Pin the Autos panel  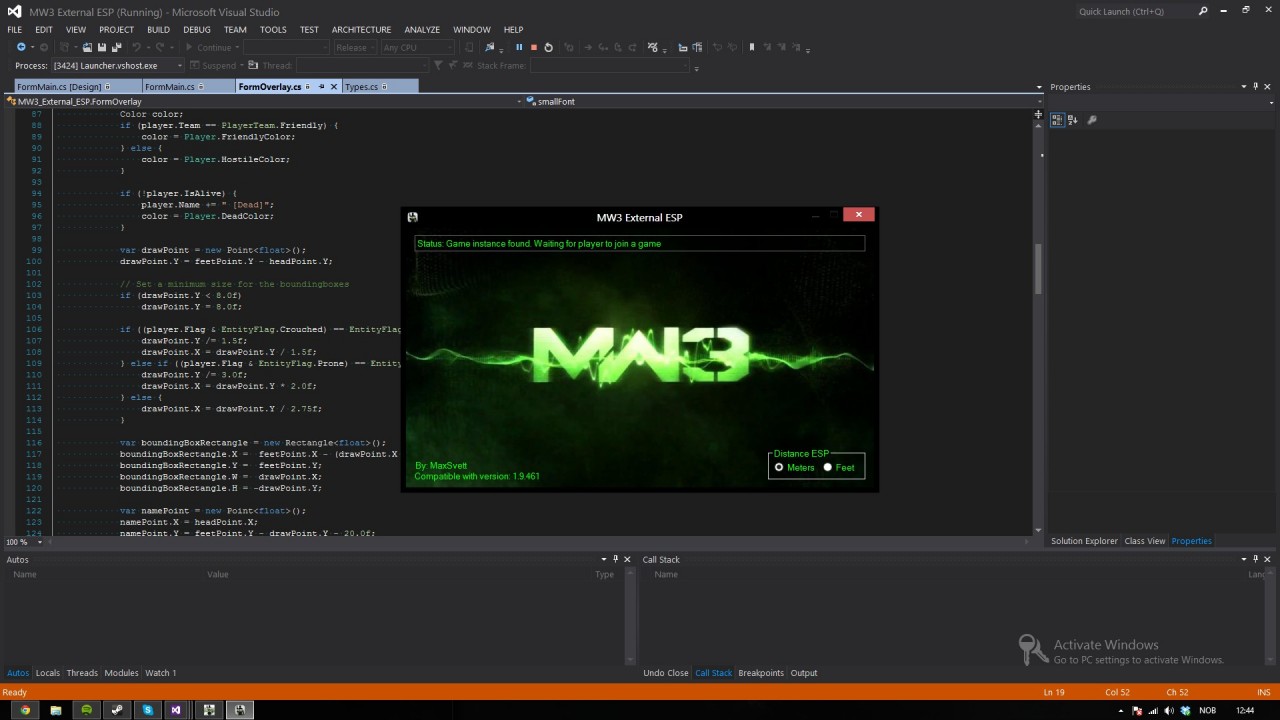coord(616,559)
